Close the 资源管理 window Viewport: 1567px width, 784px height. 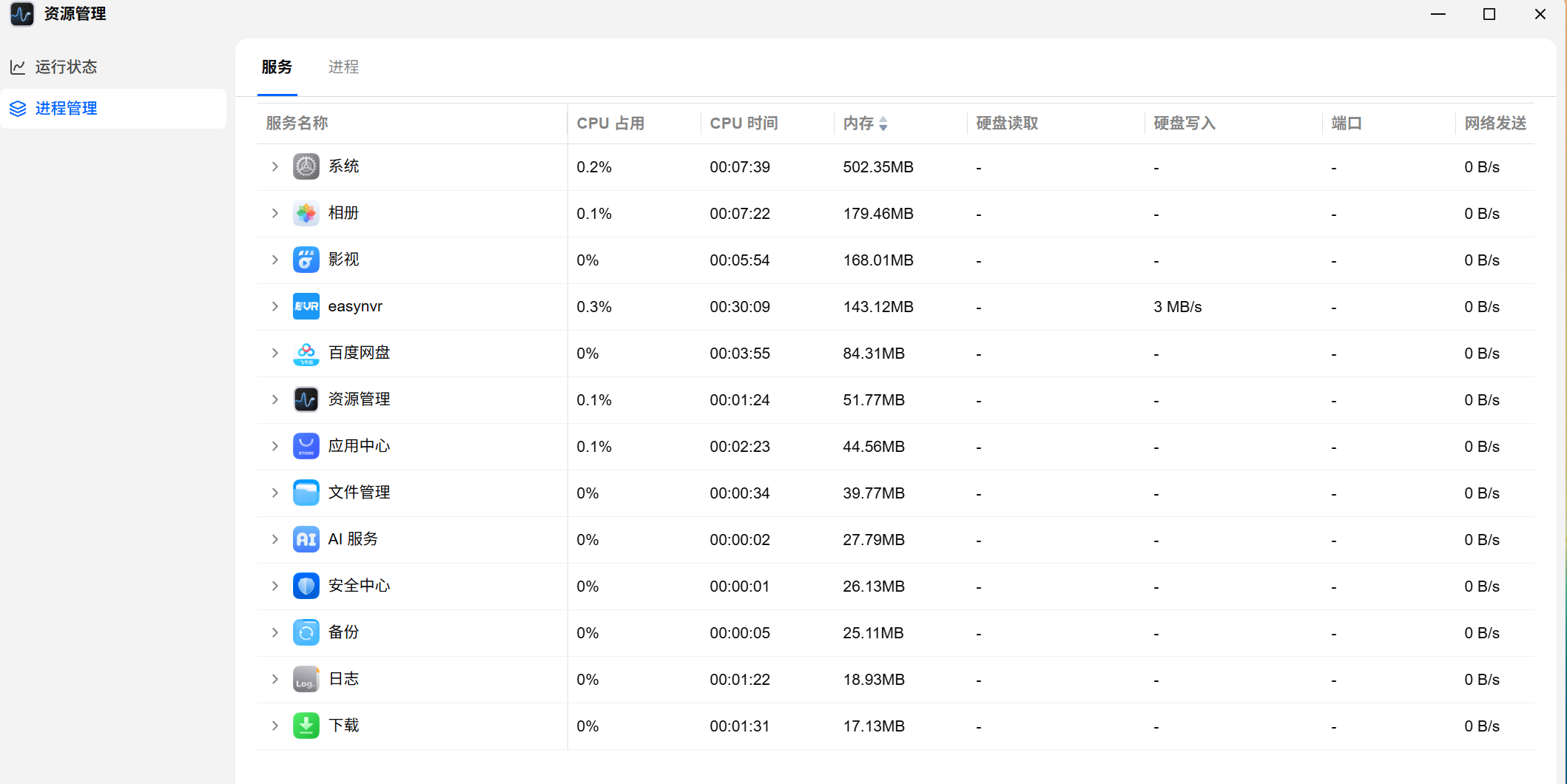[1540, 14]
